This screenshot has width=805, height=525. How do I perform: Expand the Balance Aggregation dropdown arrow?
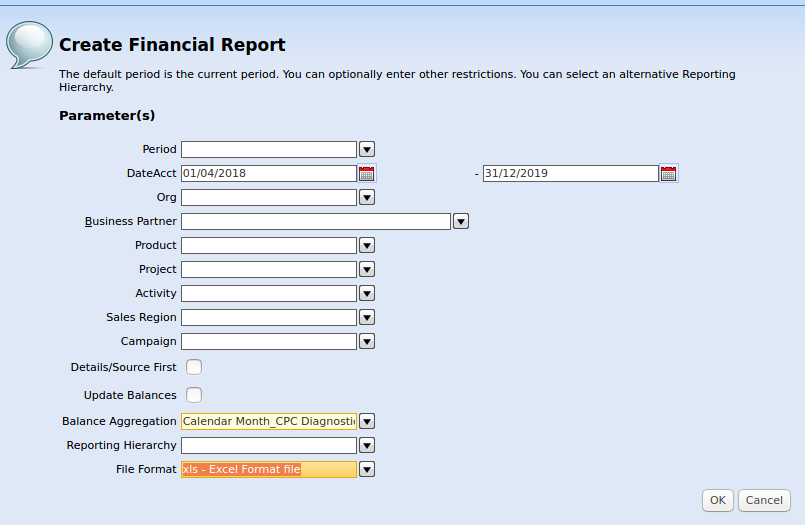(x=367, y=421)
